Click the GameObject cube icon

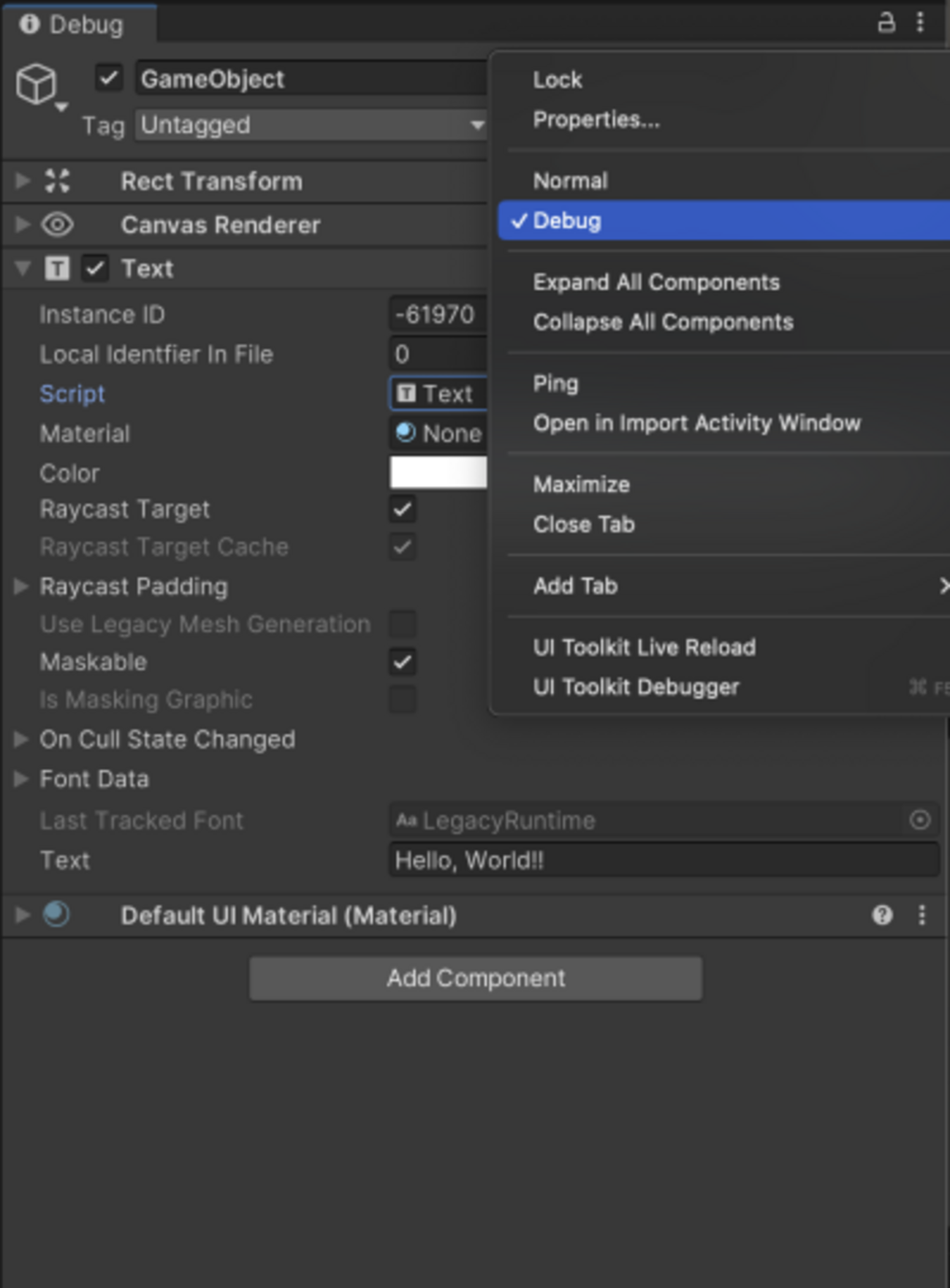36,83
